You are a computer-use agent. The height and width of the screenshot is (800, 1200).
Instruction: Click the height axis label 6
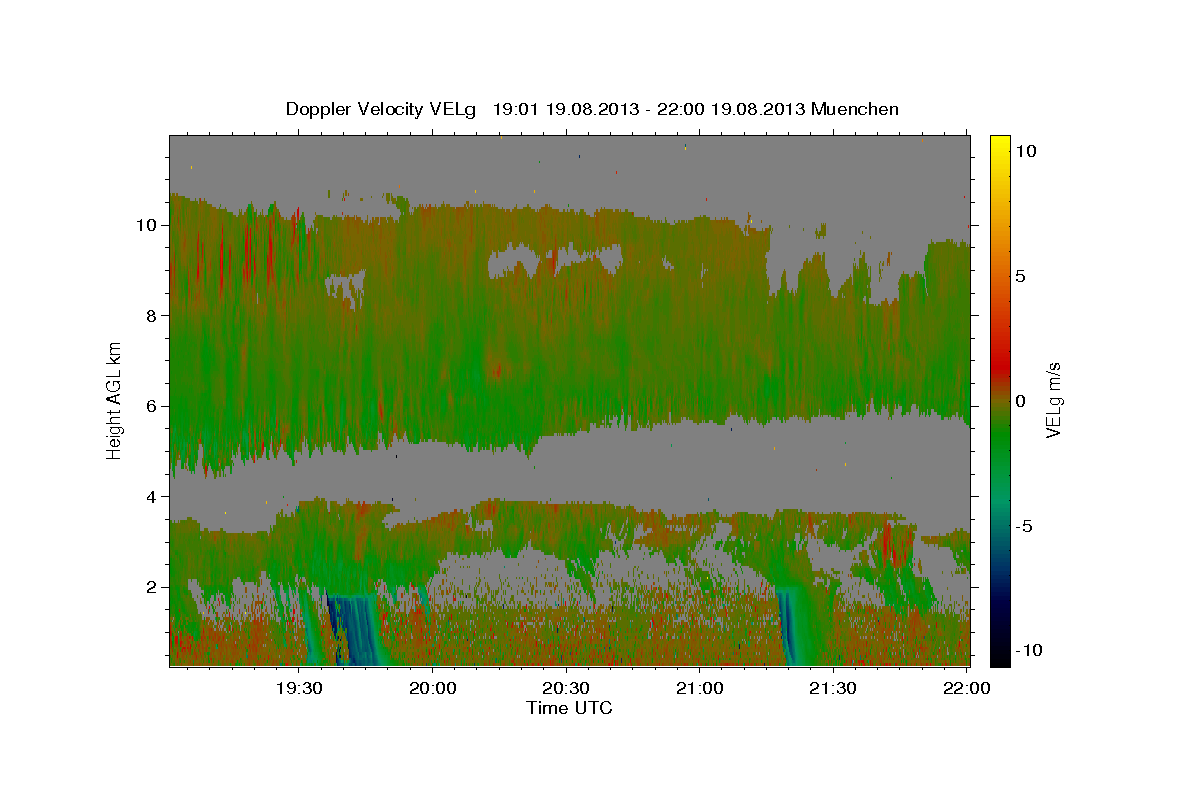click(x=152, y=406)
